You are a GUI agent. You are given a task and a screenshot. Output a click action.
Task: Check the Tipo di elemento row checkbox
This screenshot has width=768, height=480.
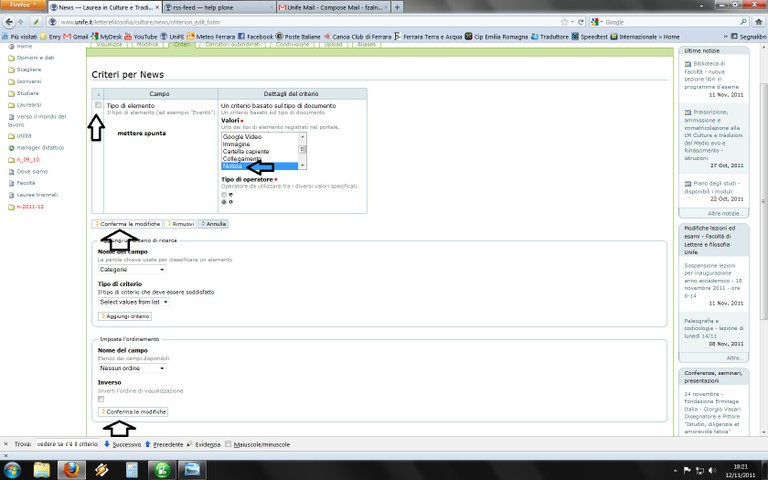pos(98,105)
